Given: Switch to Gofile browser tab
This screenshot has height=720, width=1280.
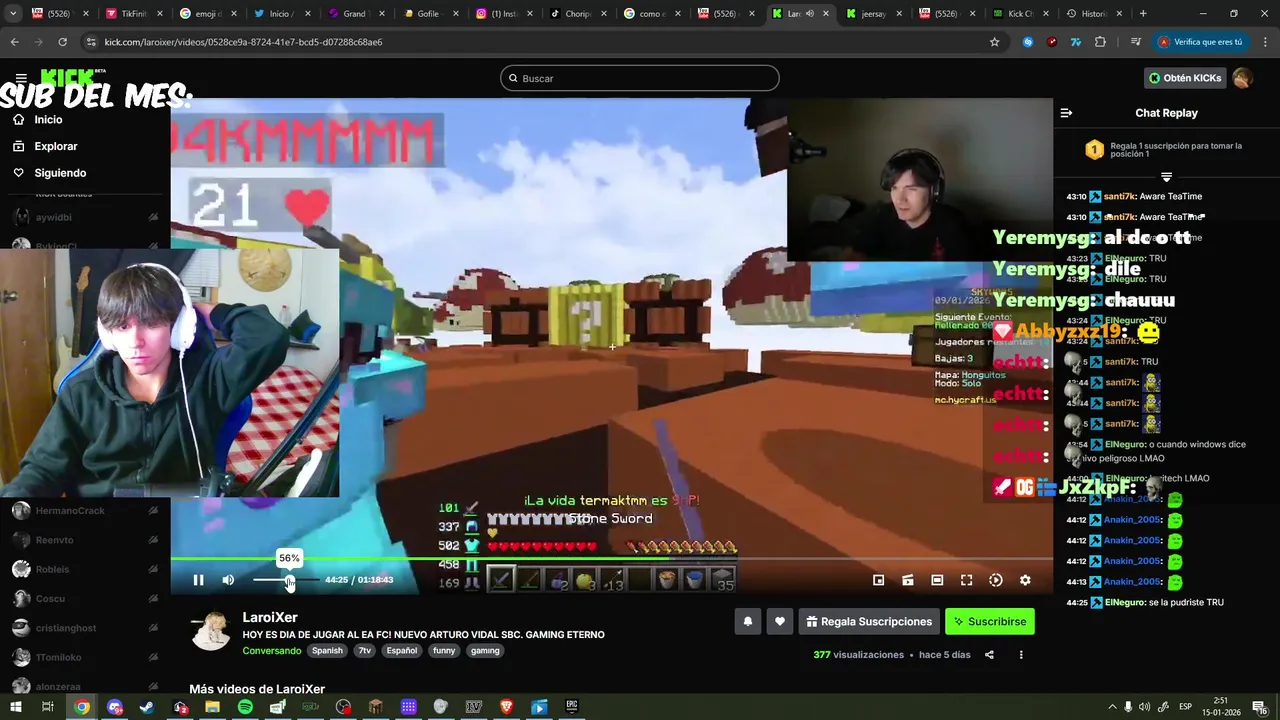Looking at the screenshot, I should tap(430, 14).
